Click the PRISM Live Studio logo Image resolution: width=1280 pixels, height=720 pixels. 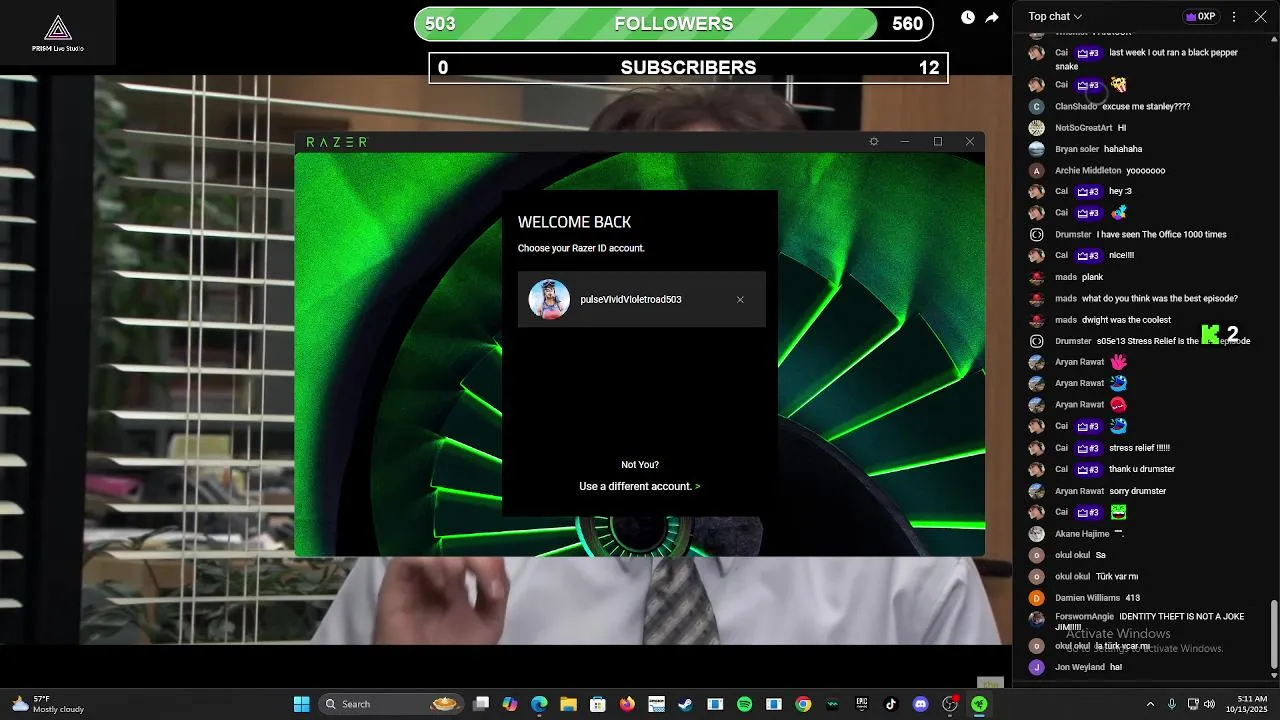click(58, 32)
